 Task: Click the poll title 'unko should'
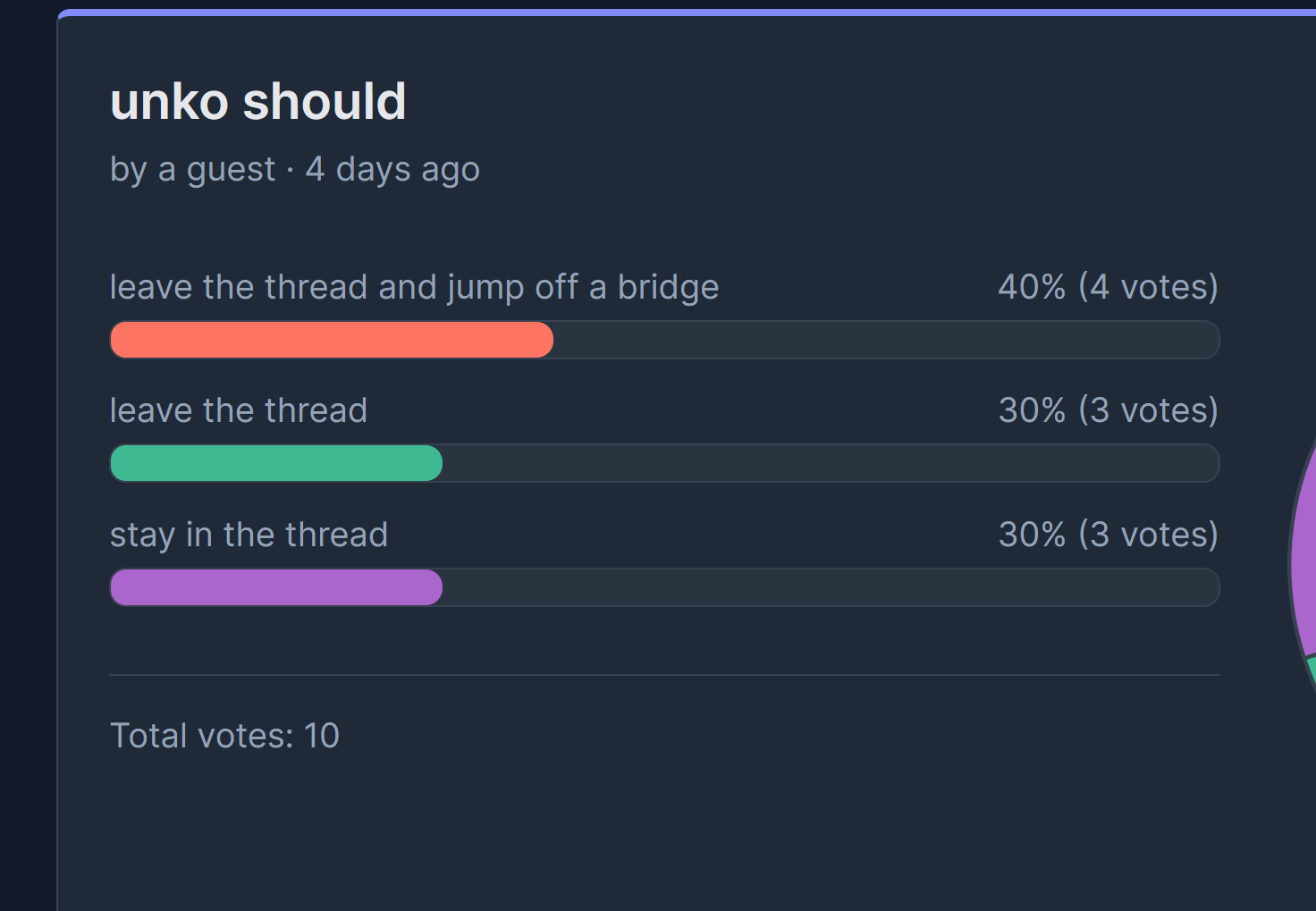(257, 101)
